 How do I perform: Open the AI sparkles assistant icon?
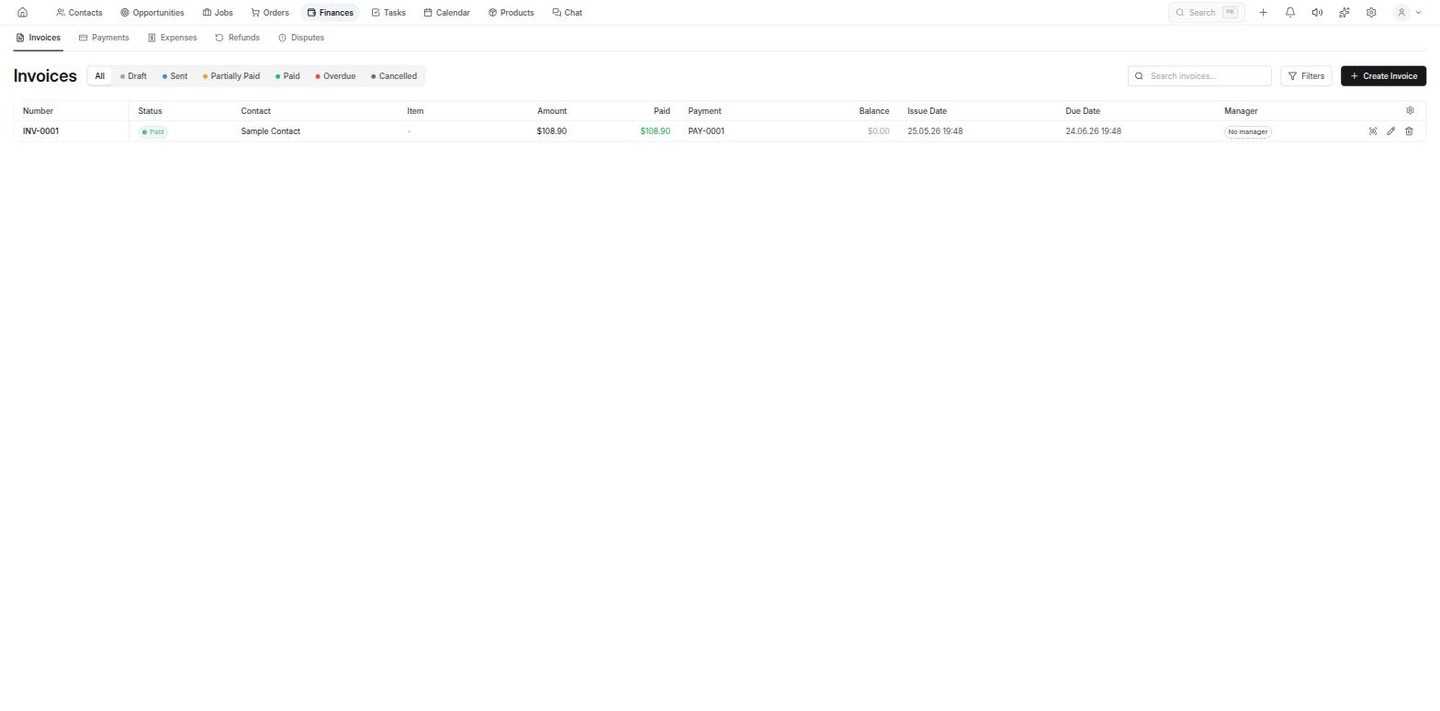point(1344,13)
